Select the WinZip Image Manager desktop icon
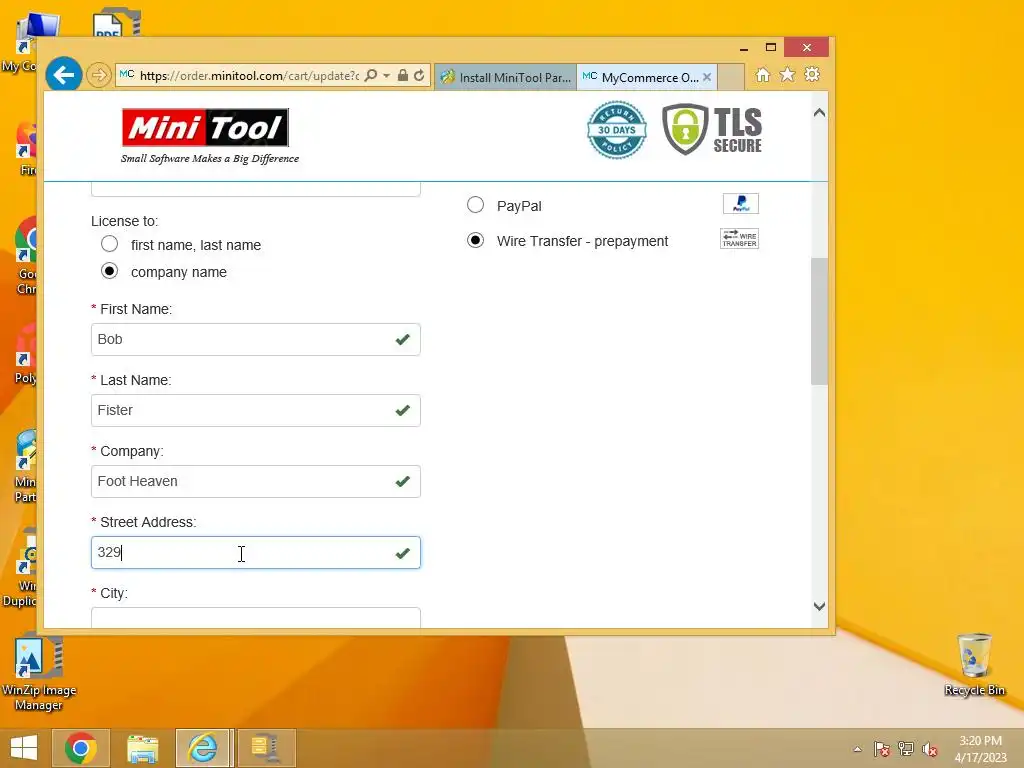 [39, 673]
